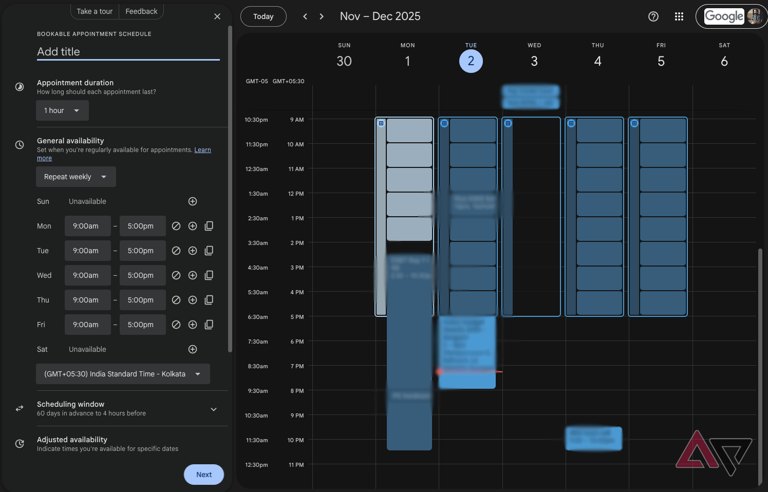Open the Support help icon
Viewport: 768px width, 492px height.
pyautogui.click(x=653, y=16)
